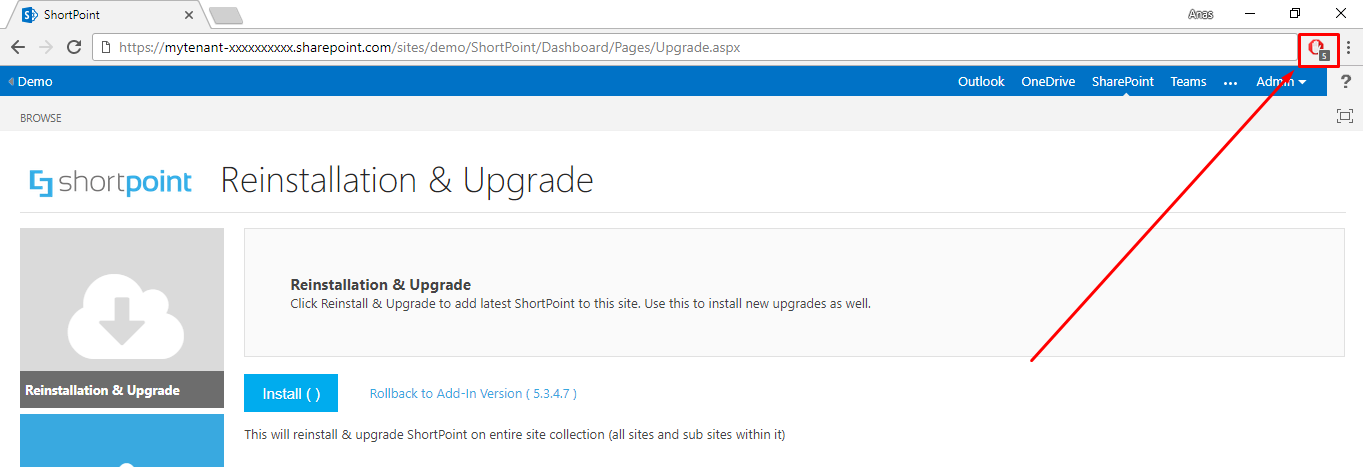Click the browser forward arrow

[45, 47]
